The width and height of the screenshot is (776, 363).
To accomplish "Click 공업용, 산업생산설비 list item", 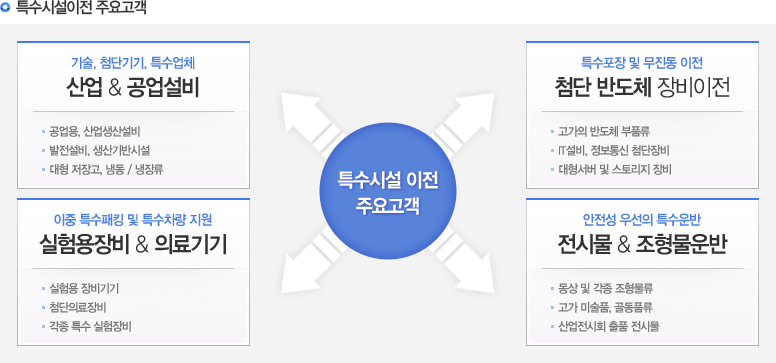I will [95, 132].
